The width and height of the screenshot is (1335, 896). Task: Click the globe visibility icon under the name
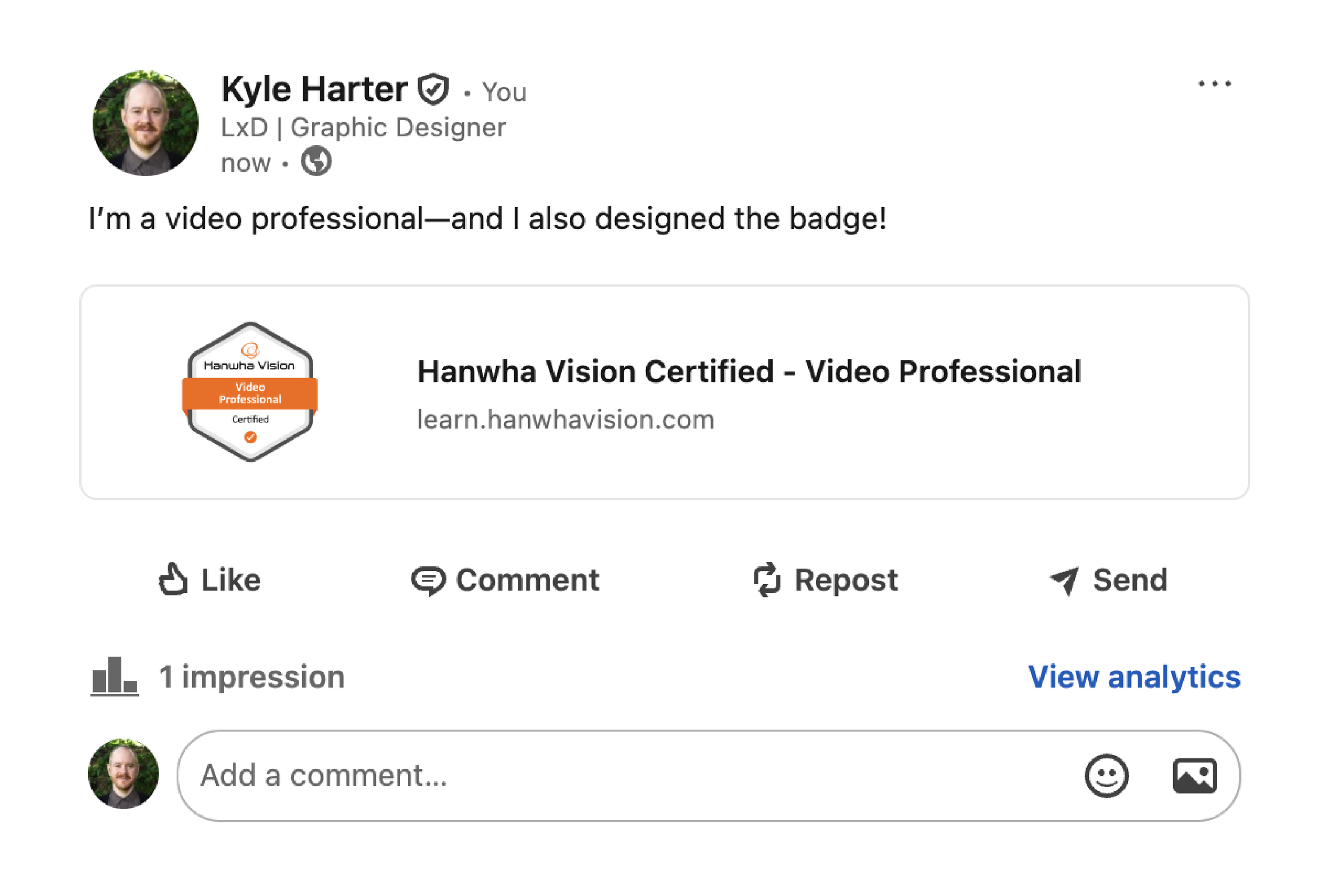tap(316, 161)
